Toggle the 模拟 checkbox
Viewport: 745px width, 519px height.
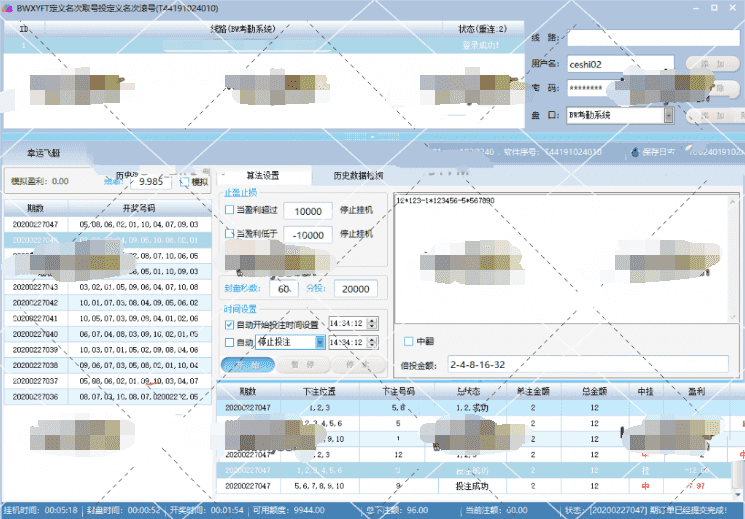[184, 182]
